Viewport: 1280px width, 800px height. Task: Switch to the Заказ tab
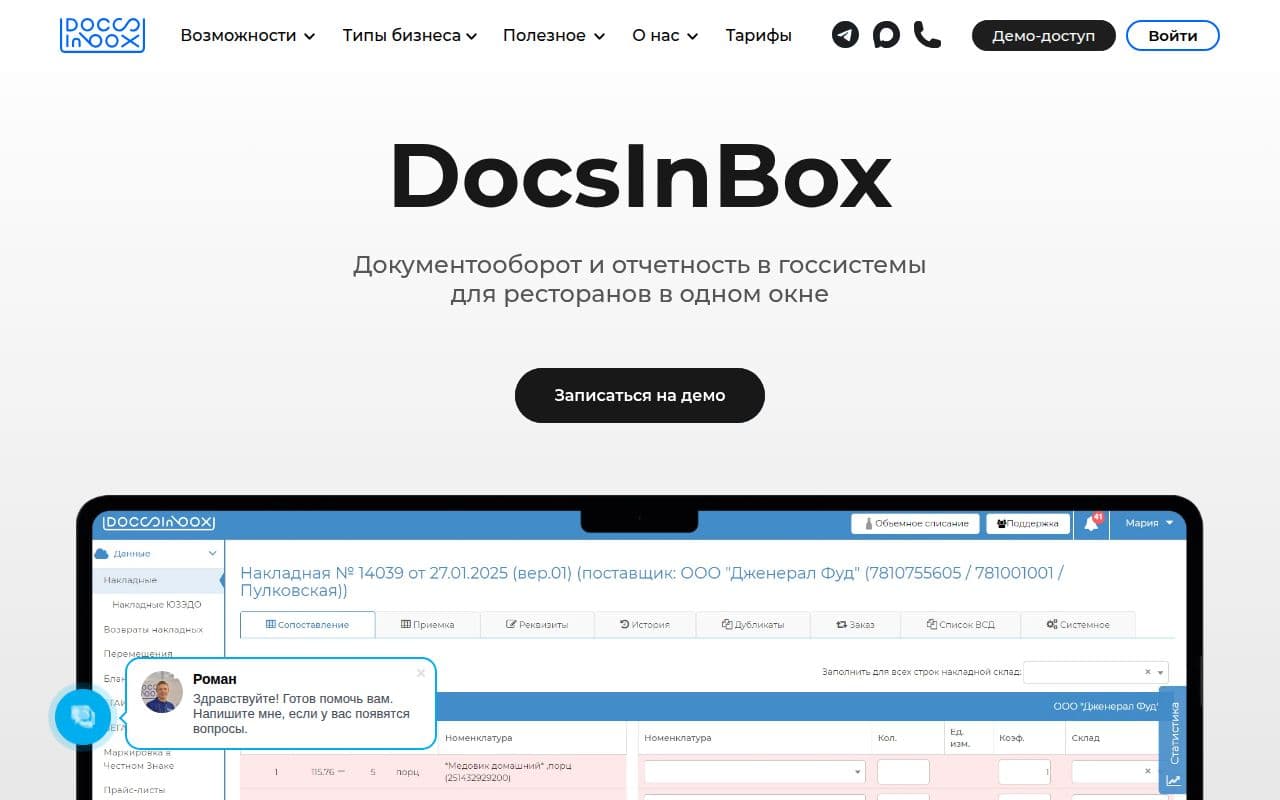coord(855,624)
